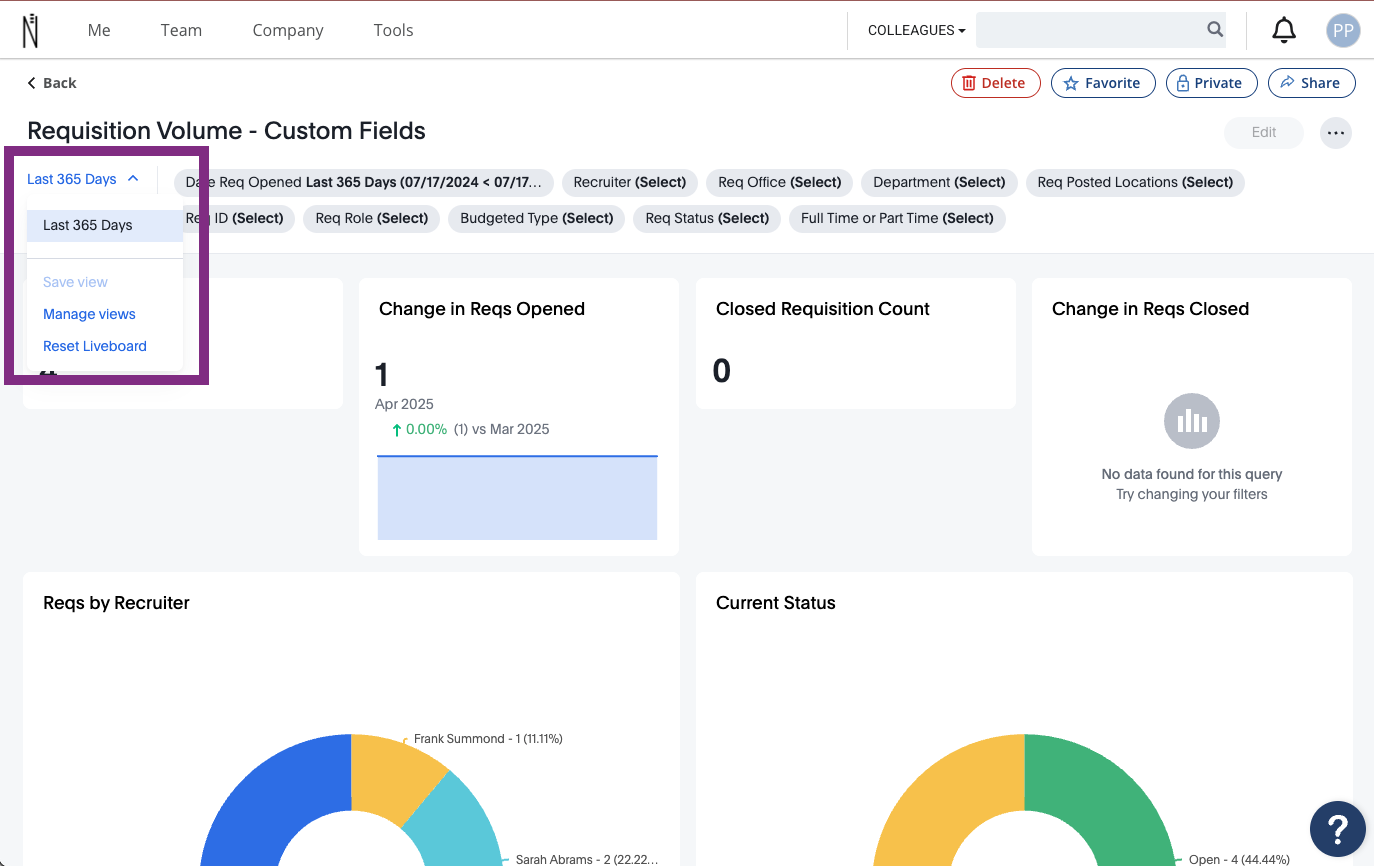
Task: Open the help question mark bubble
Action: point(1338,829)
